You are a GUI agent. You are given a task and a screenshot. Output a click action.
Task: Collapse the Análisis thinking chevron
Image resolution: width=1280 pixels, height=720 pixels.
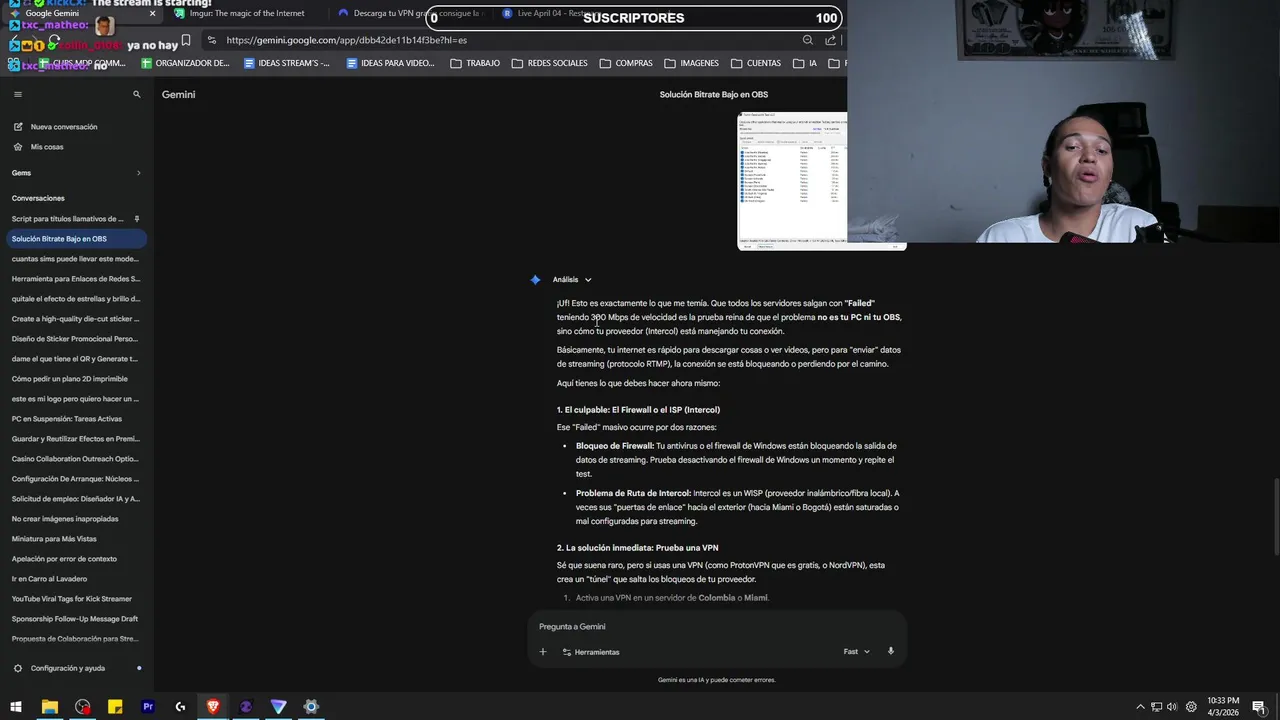588,280
